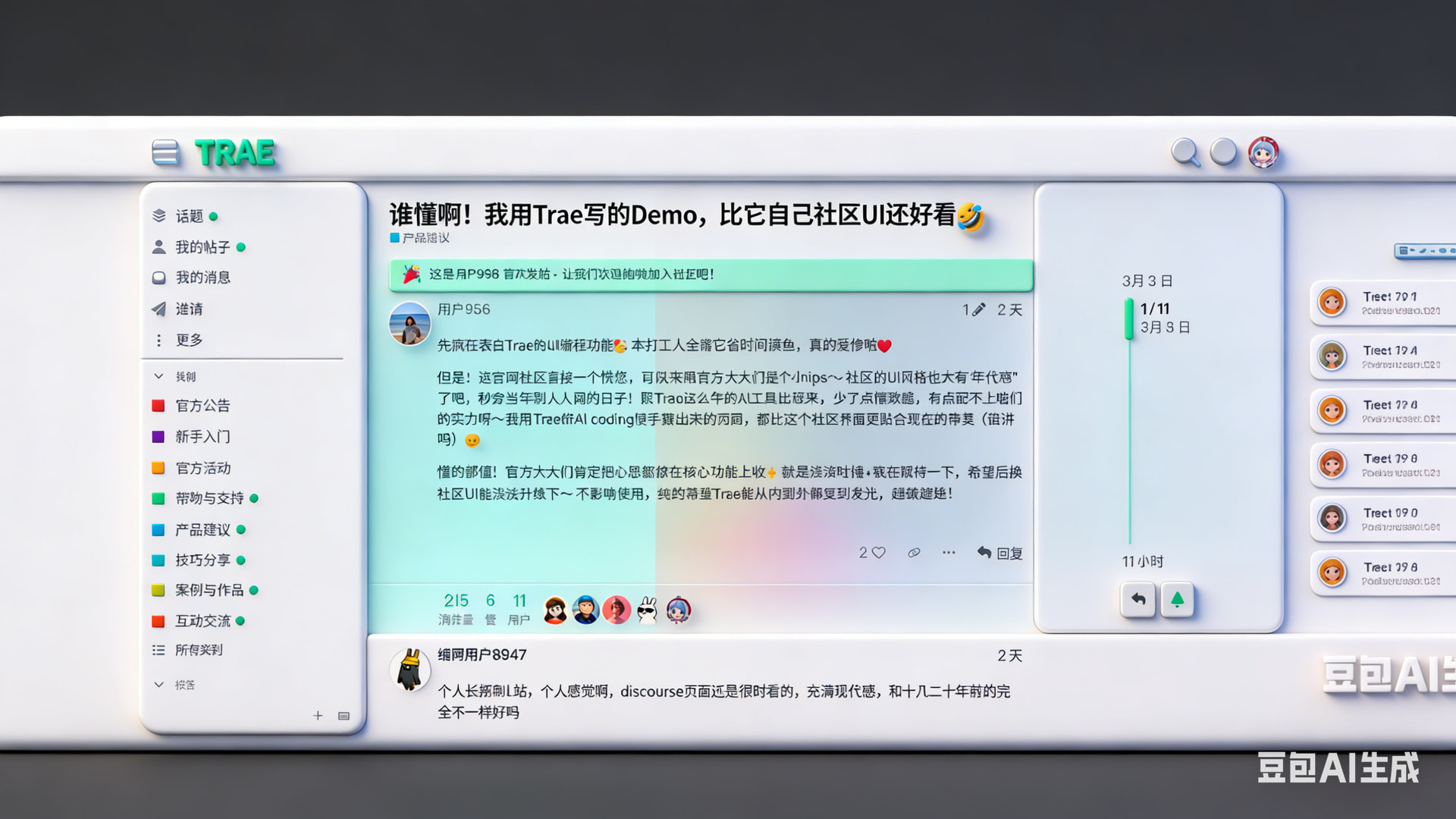Open the 产品建议 category tag under title
The height and width of the screenshot is (819, 1456).
point(421,238)
